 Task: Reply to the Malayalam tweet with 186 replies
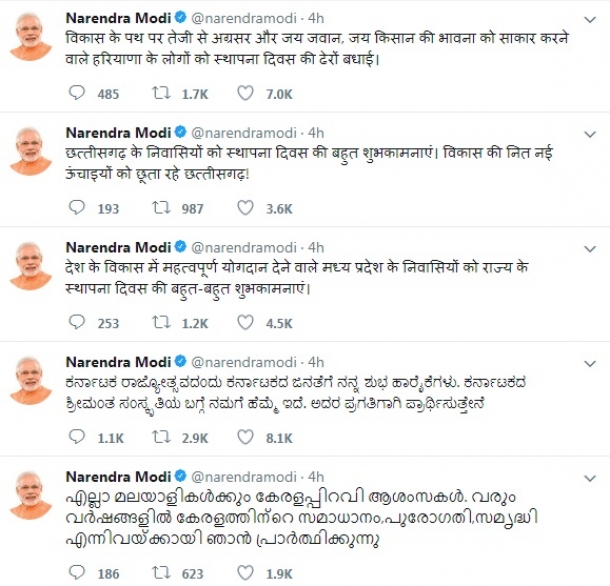(78, 573)
